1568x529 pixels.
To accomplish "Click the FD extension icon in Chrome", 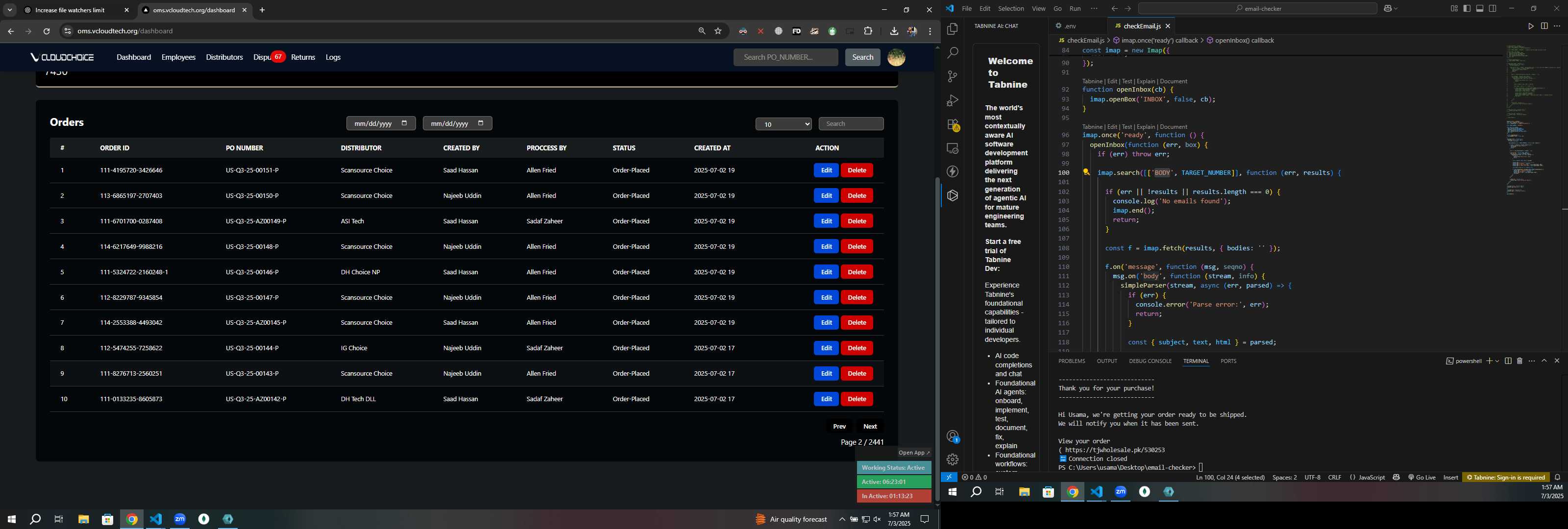I will point(796,31).
